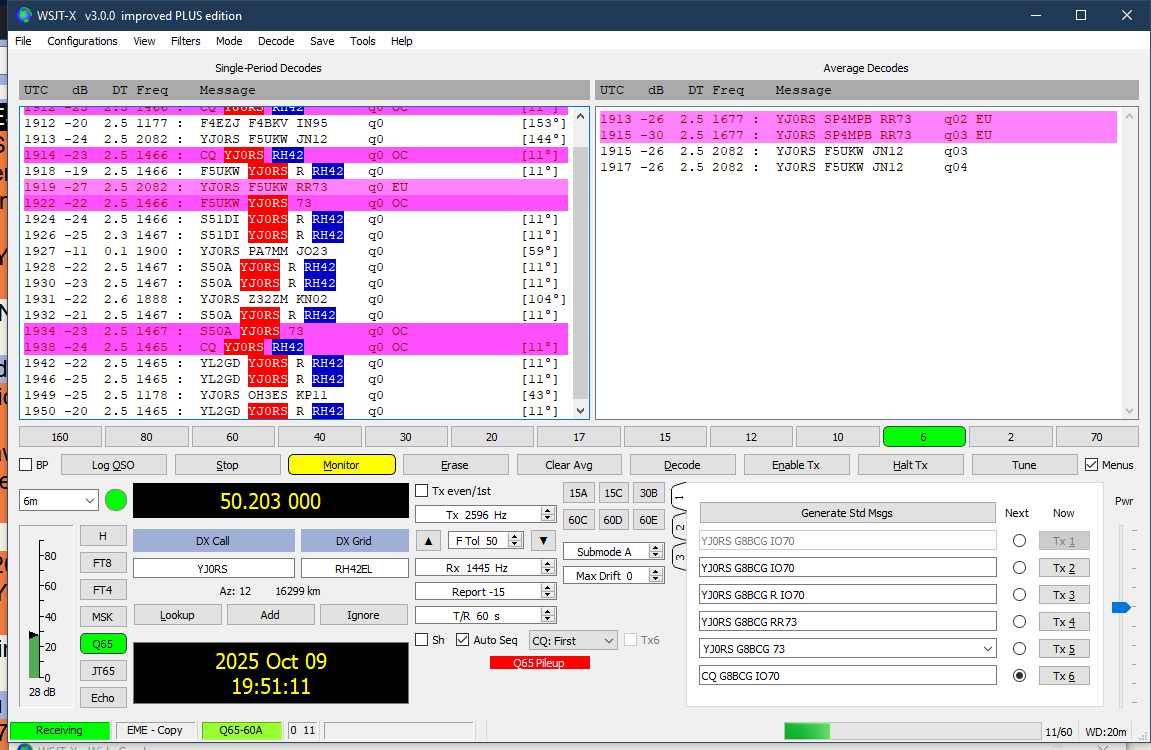Screen dimensions: 1151x750
Task: Click the green status indicator beside band selector
Action: tap(117, 499)
